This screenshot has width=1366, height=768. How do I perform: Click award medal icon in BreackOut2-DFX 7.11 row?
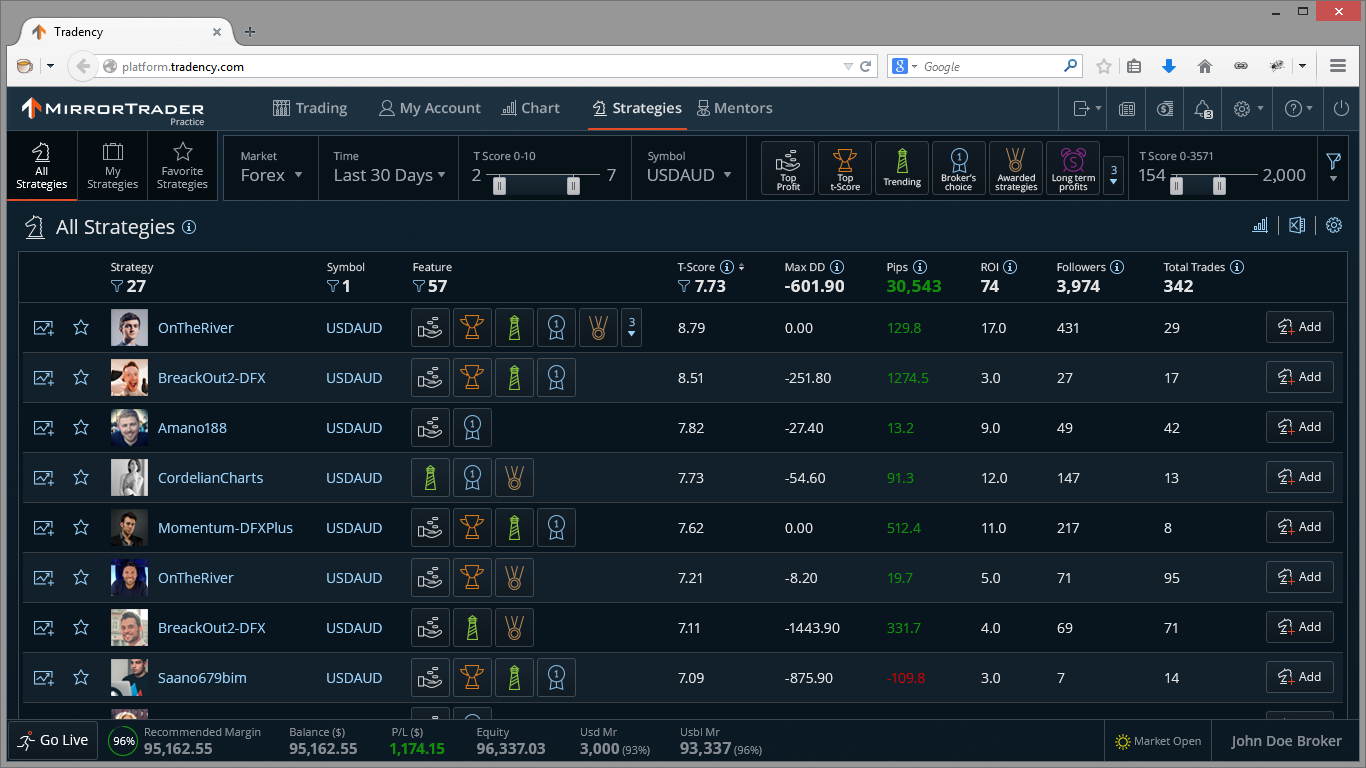click(x=514, y=627)
